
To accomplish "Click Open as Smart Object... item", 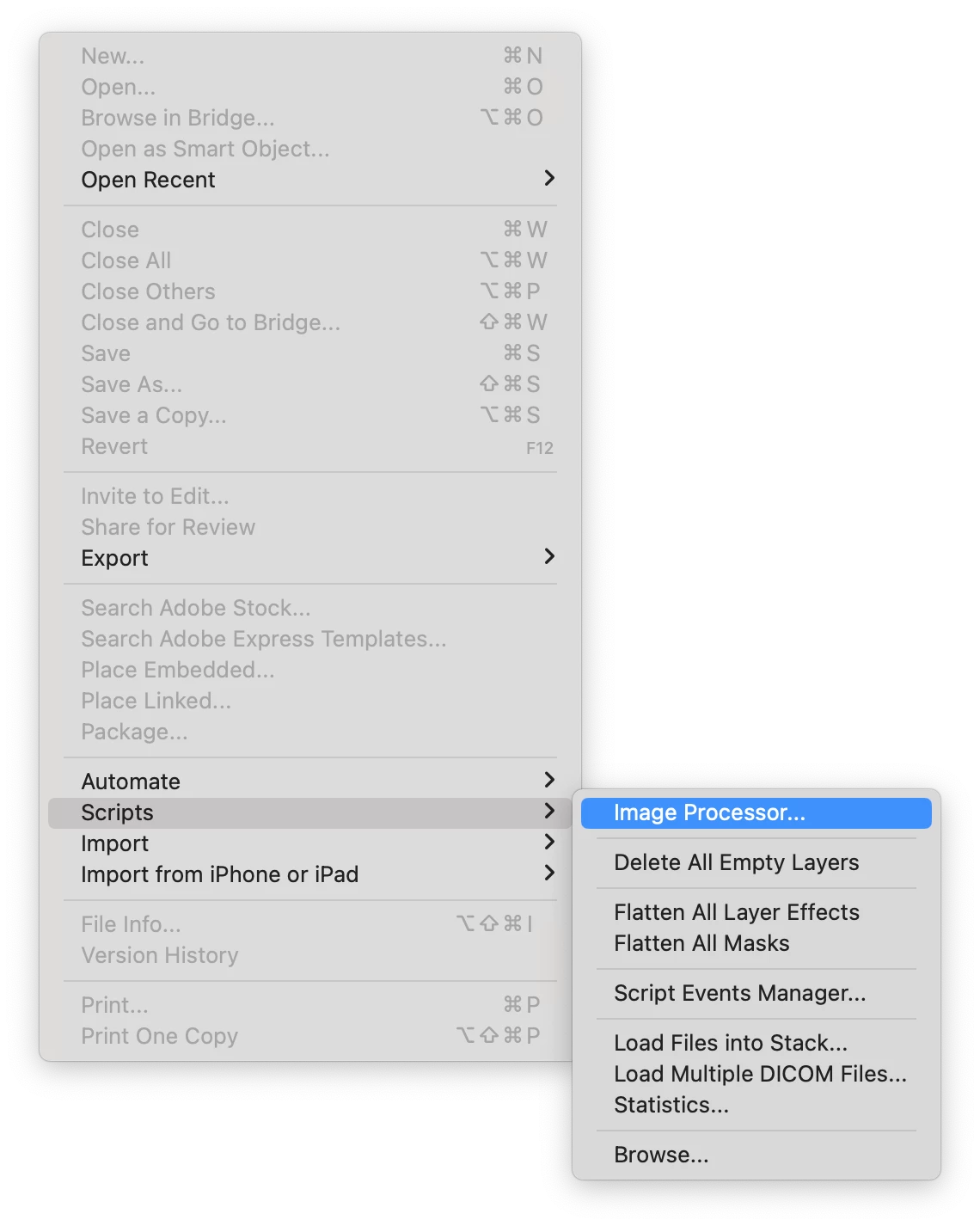I will click(310, 149).
